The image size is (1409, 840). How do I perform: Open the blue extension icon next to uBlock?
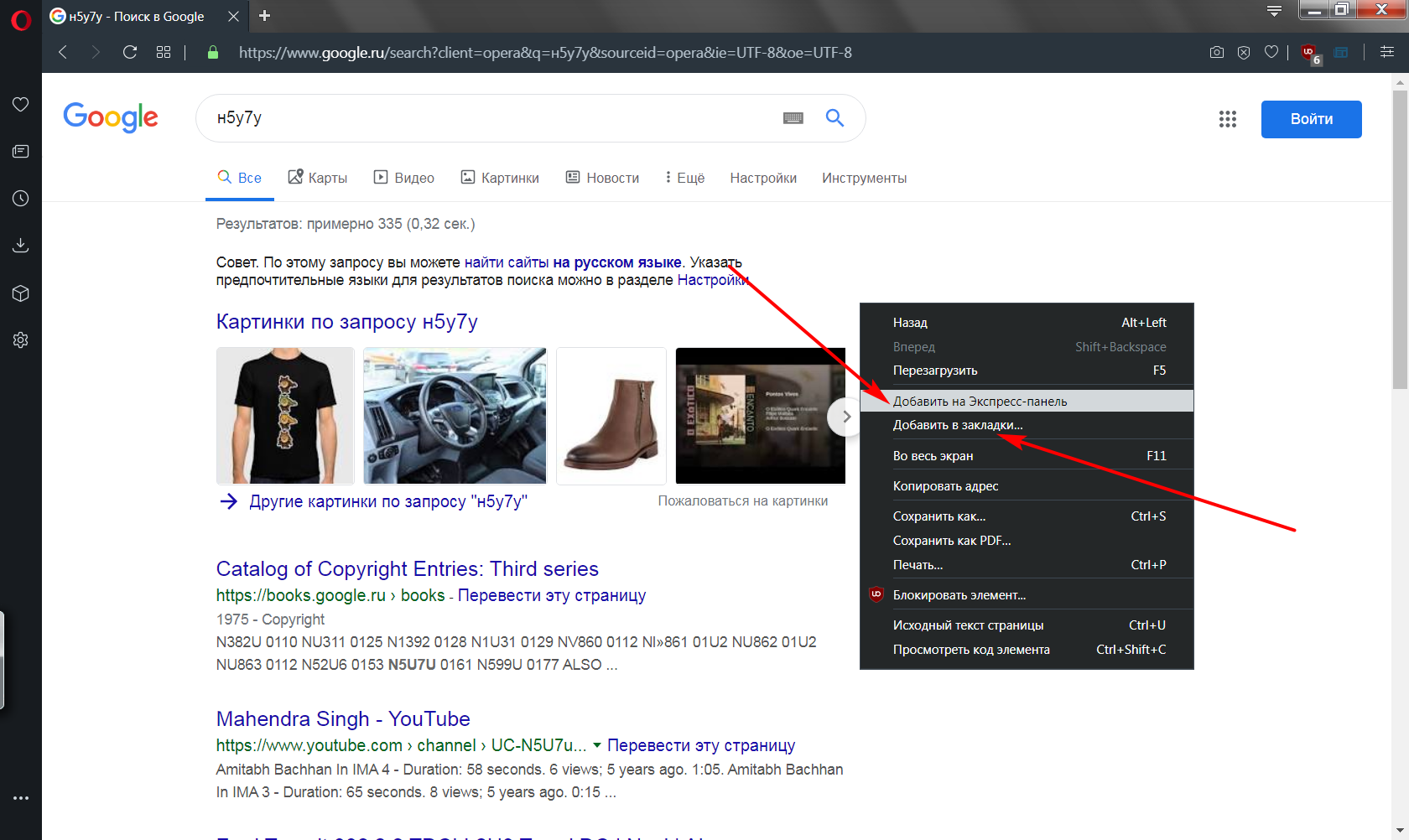[x=1341, y=52]
